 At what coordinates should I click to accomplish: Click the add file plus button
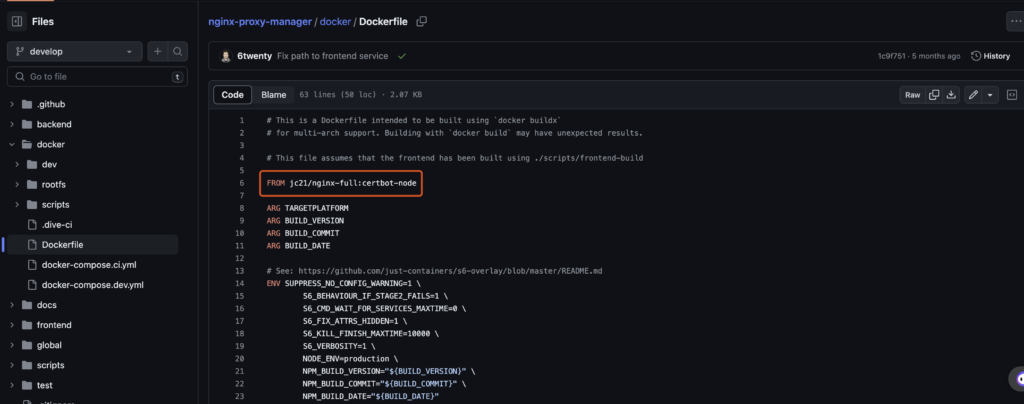tap(157, 52)
